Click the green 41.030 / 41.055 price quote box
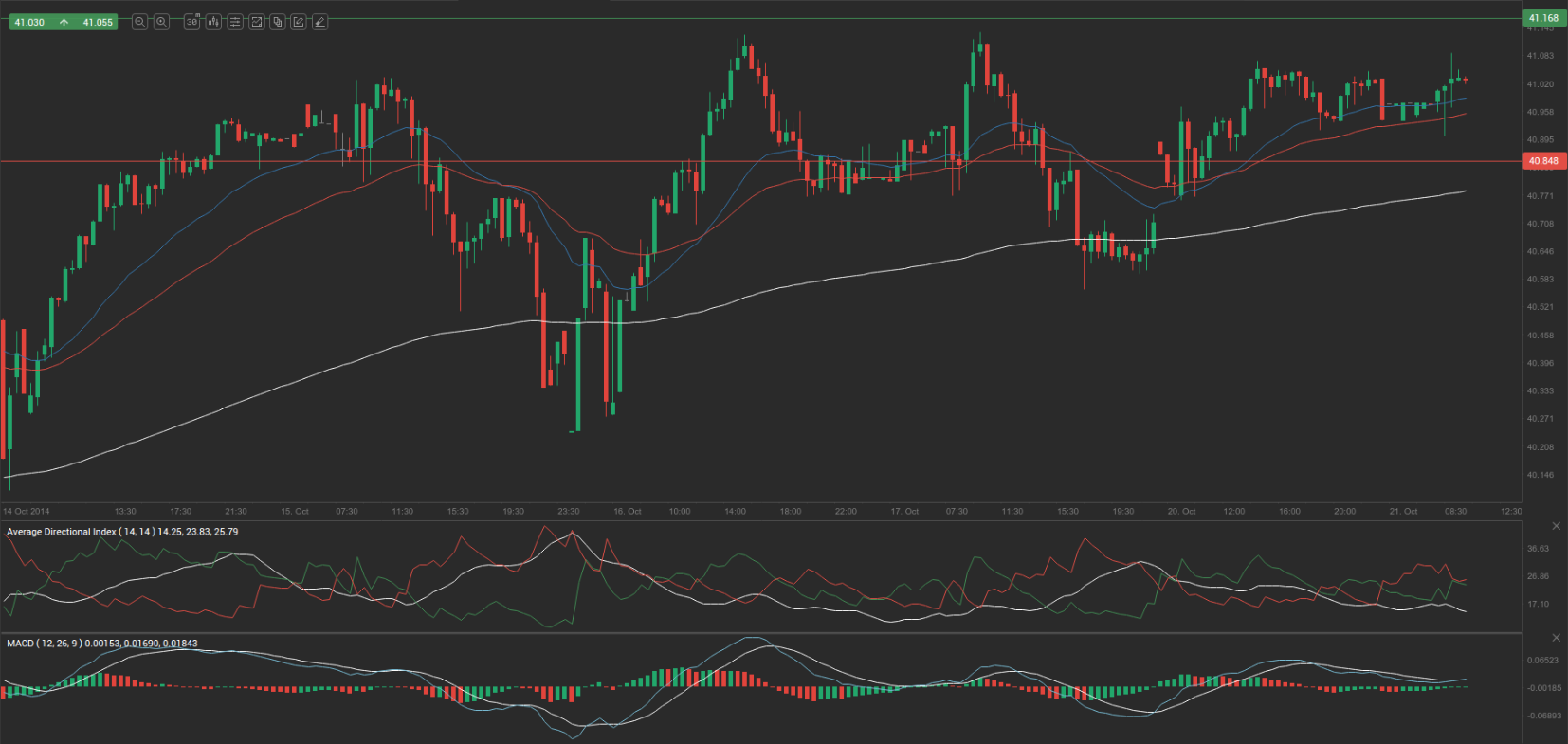Viewport: 1568px width, 744px height. [x=63, y=22]
